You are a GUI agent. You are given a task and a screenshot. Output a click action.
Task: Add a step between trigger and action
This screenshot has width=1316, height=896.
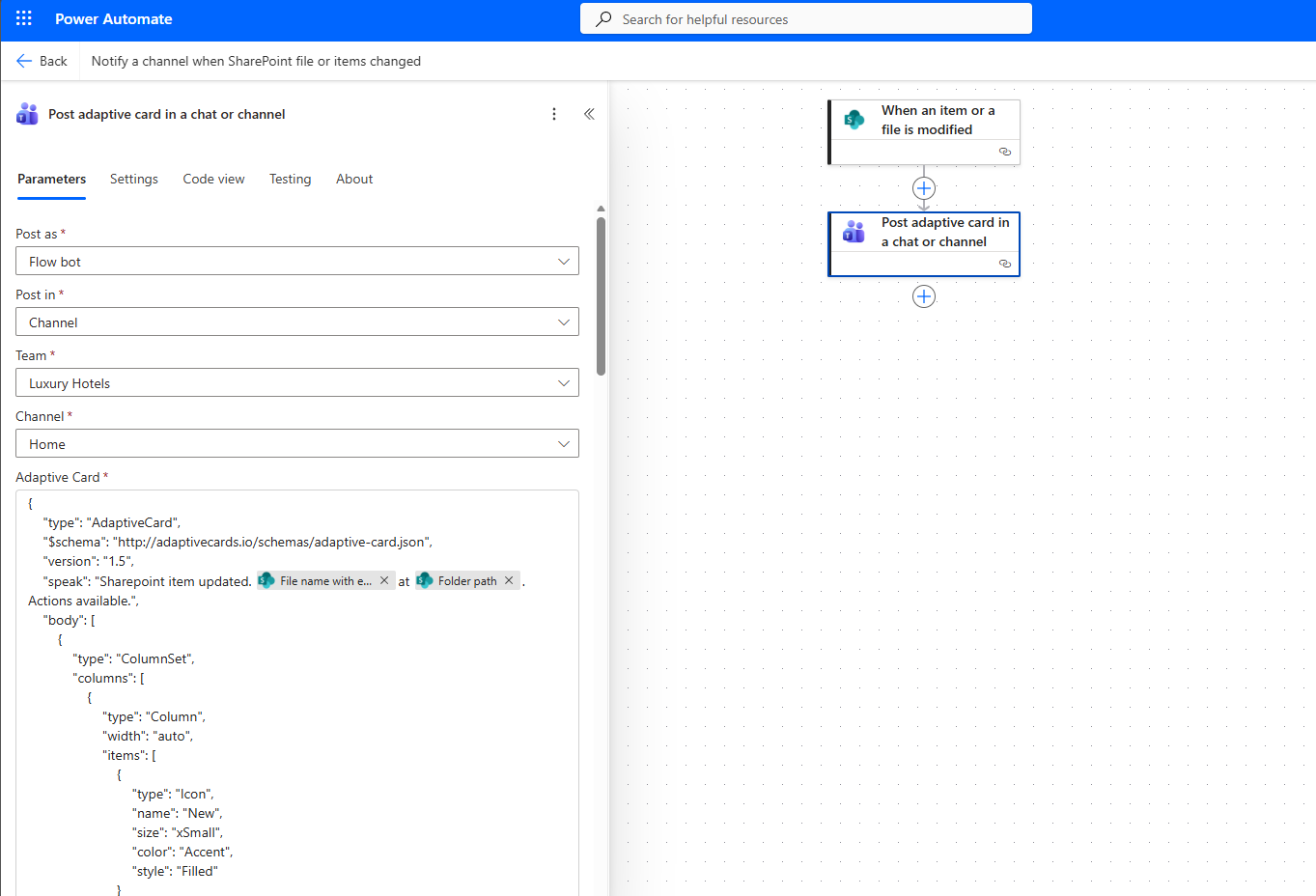[924, 188]
